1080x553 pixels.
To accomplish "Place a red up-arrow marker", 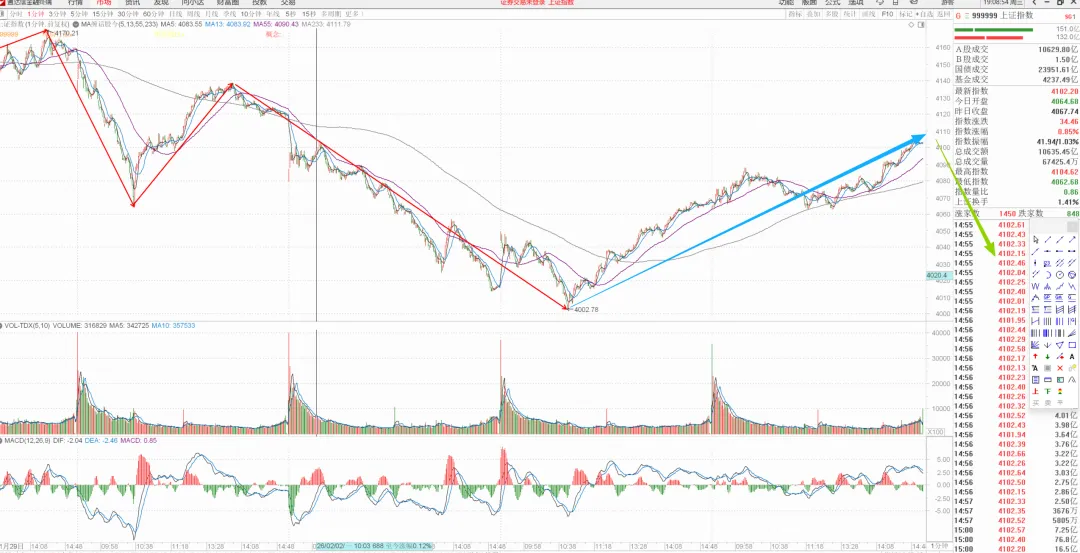I will pyautogui.click(x=1035, y=356).
